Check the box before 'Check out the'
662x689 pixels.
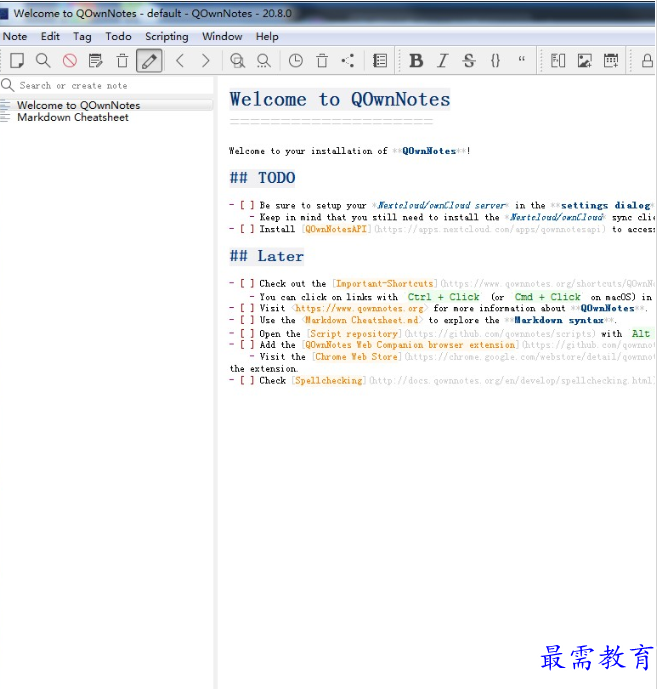[x=247, y=284]
